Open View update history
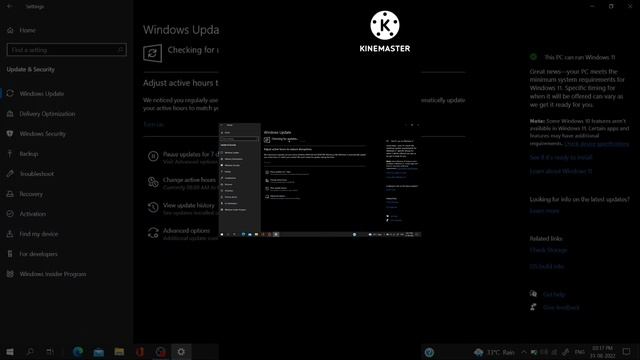Image resolution: width=640 pixels, height=360 pixels. point(189,205)
